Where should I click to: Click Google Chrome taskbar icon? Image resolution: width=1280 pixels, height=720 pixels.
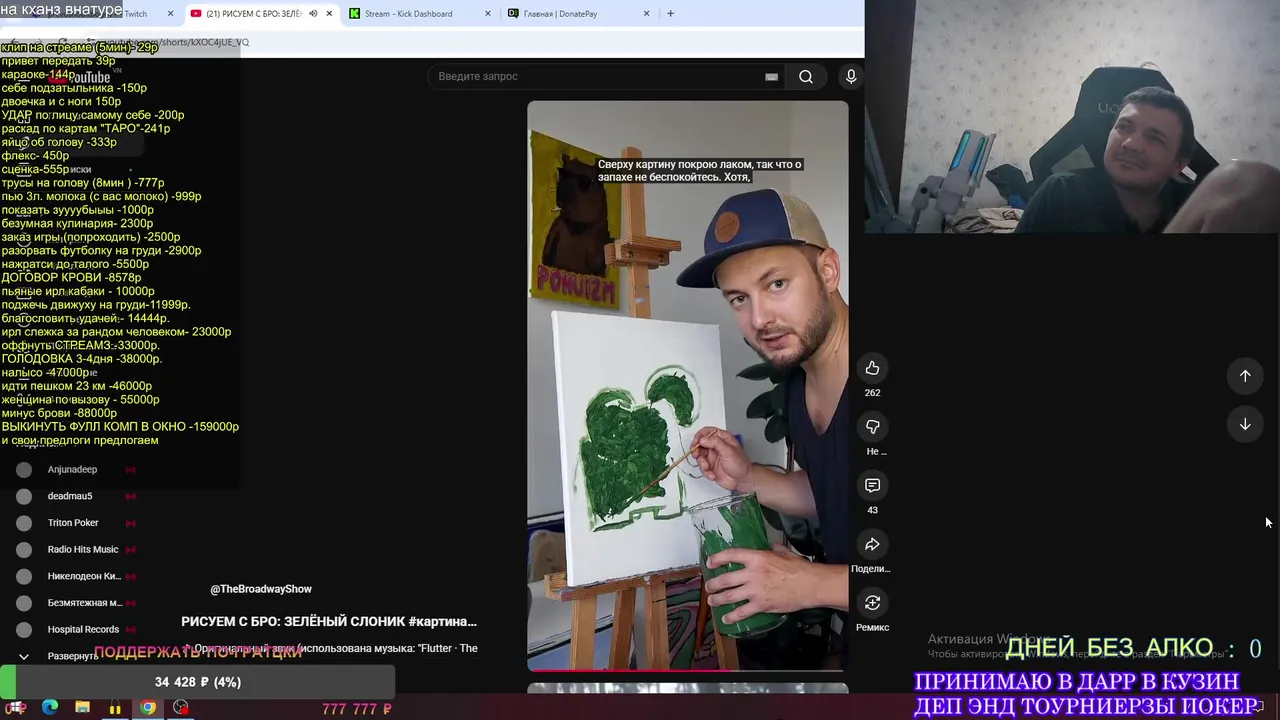pos(148,707)
